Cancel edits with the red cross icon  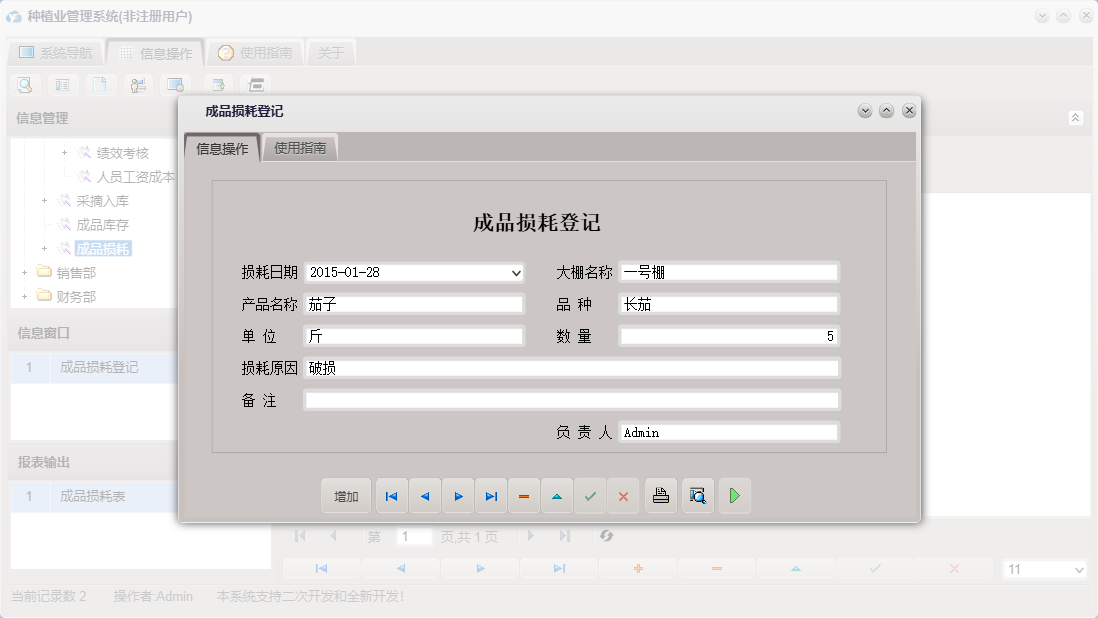pos(623,495)
